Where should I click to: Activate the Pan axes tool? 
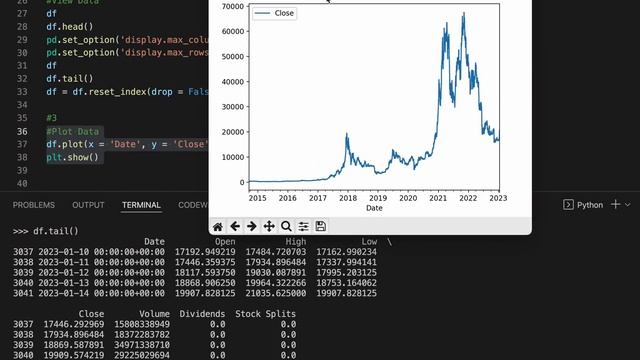[x=269, y=226]
